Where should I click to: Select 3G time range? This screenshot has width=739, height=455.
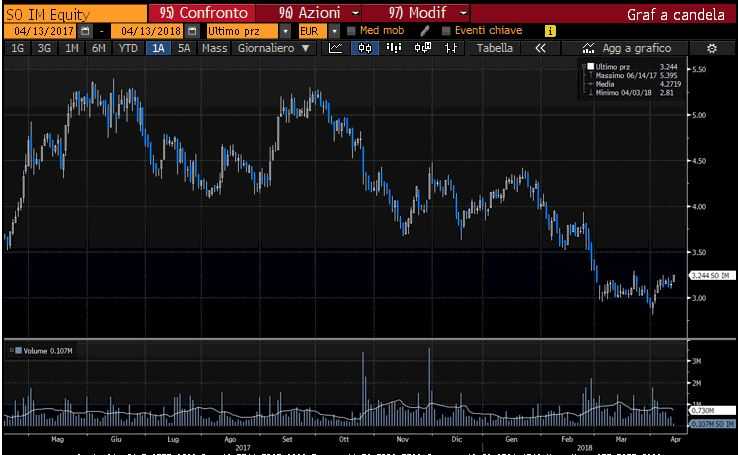44,48
